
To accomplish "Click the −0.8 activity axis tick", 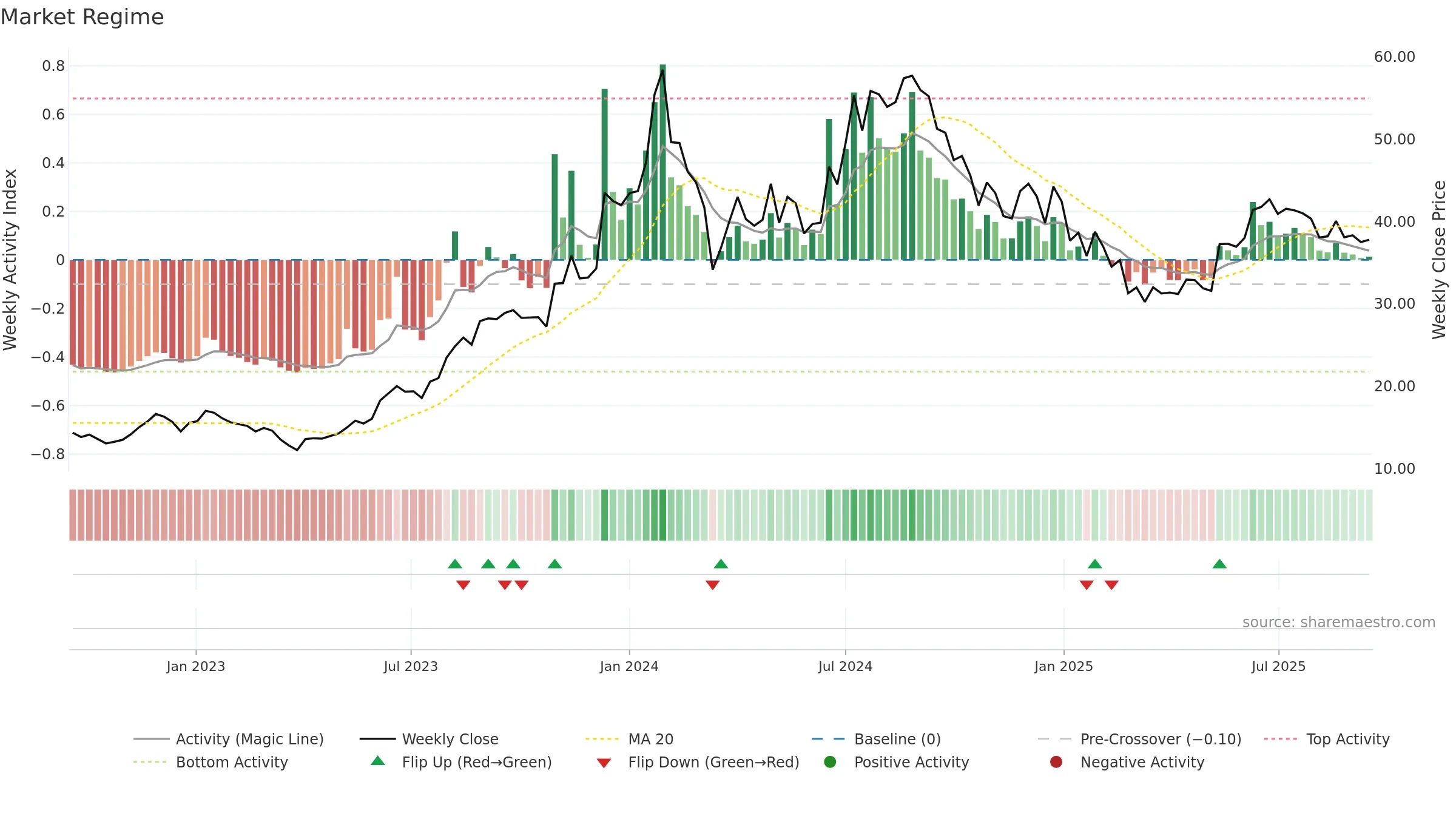I will 48,454.
